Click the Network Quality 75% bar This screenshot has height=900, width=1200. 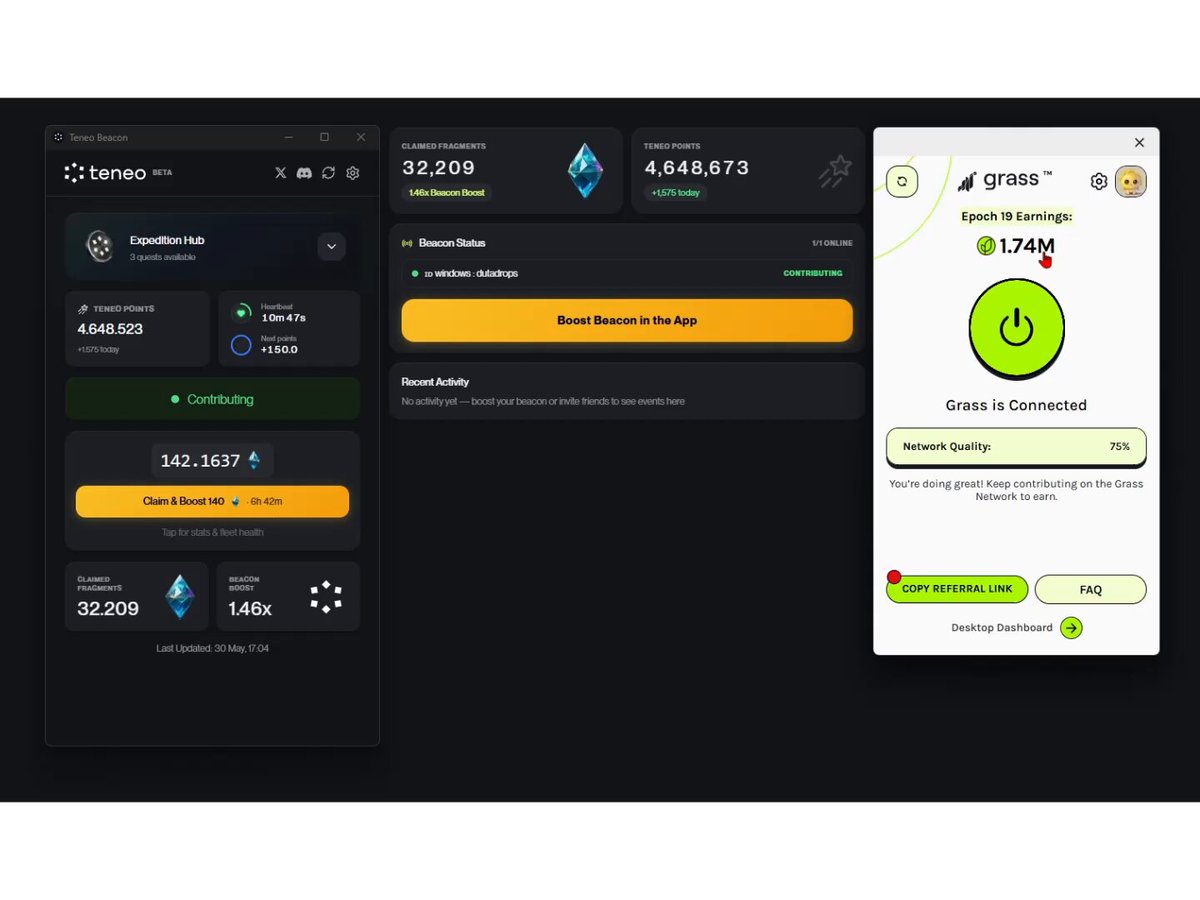(x=1016, y=447)
